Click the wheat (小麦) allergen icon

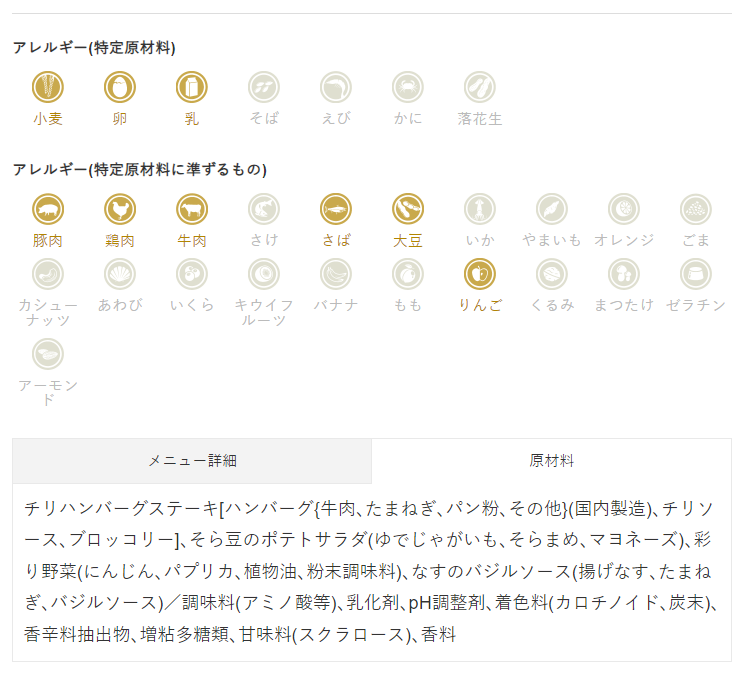48,87
